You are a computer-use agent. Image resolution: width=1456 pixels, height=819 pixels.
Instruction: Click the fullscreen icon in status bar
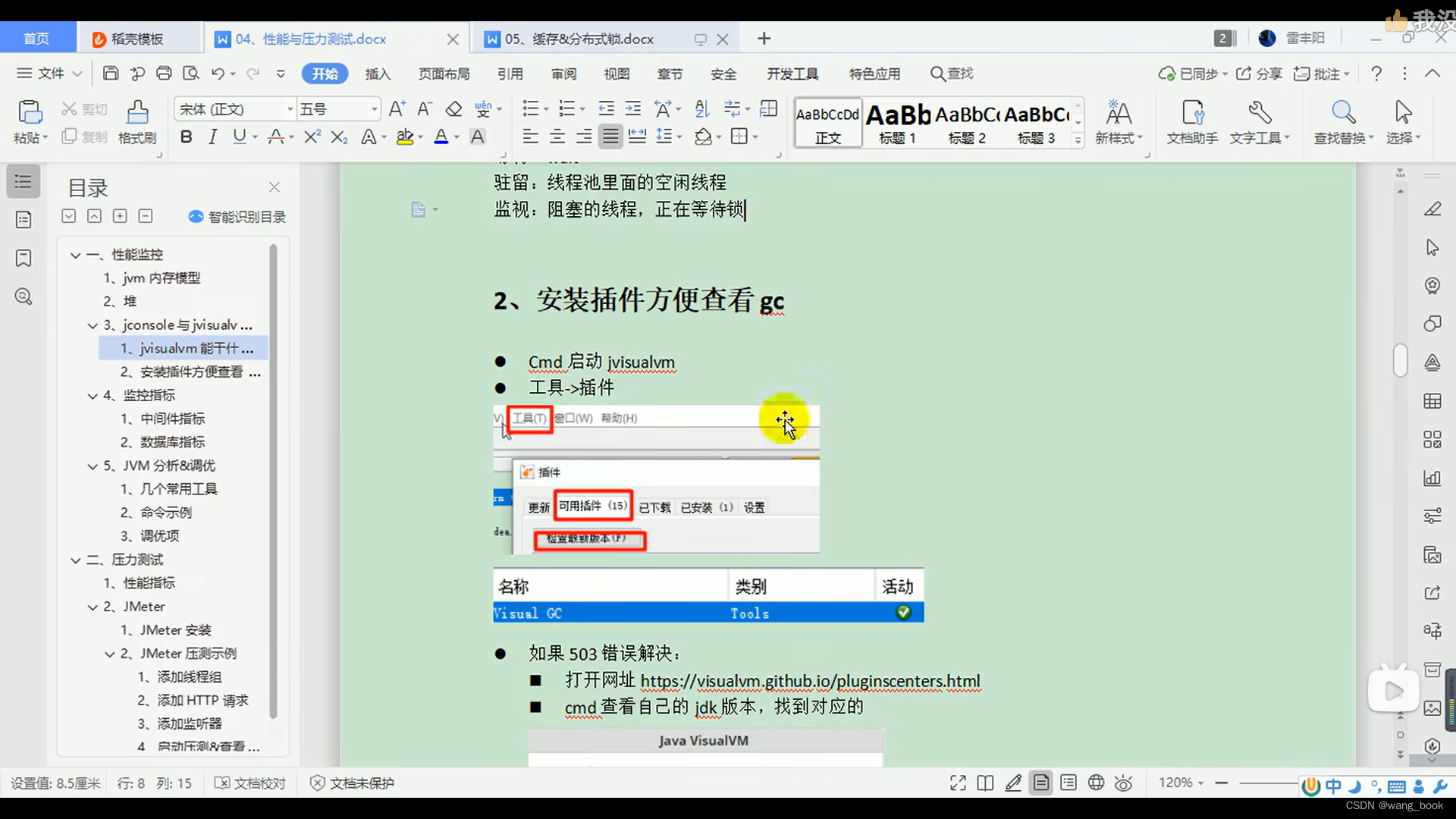coord(958,783)
